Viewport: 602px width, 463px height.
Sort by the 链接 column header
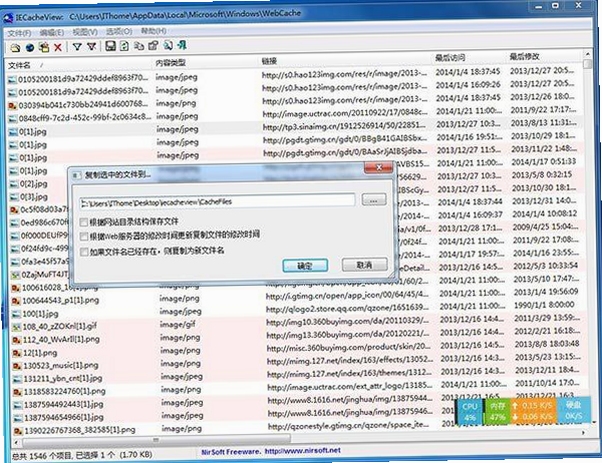pos(270,61)
